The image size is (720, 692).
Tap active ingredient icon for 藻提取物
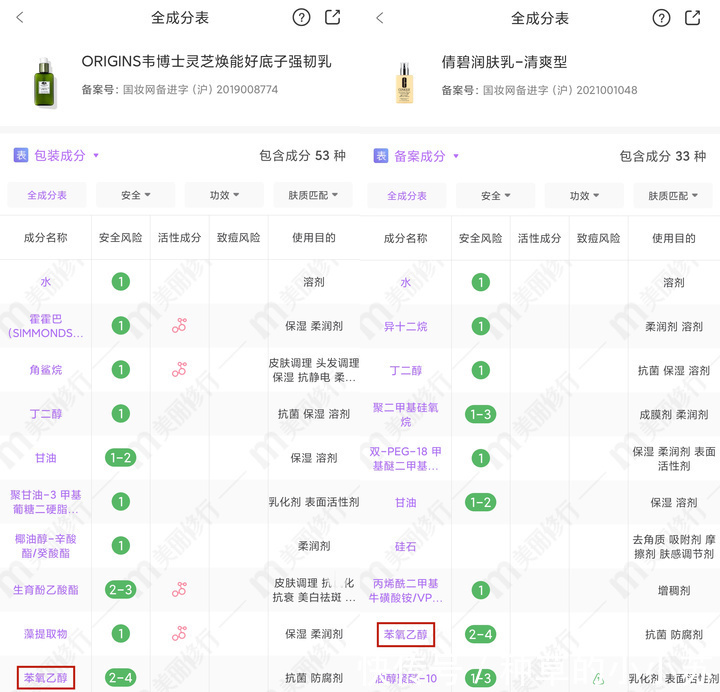[179, 634]
